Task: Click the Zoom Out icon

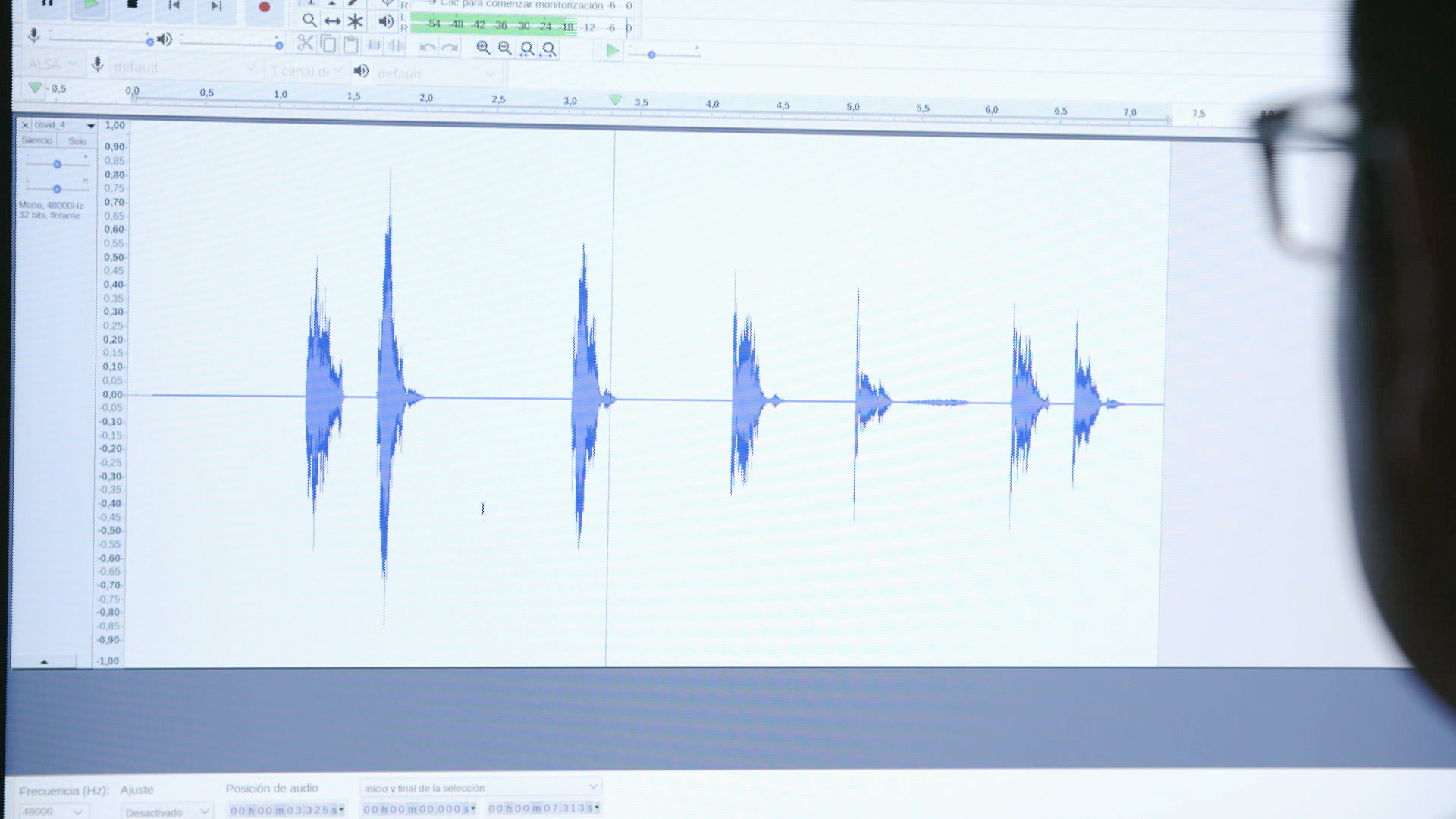Action: (505, 49)
